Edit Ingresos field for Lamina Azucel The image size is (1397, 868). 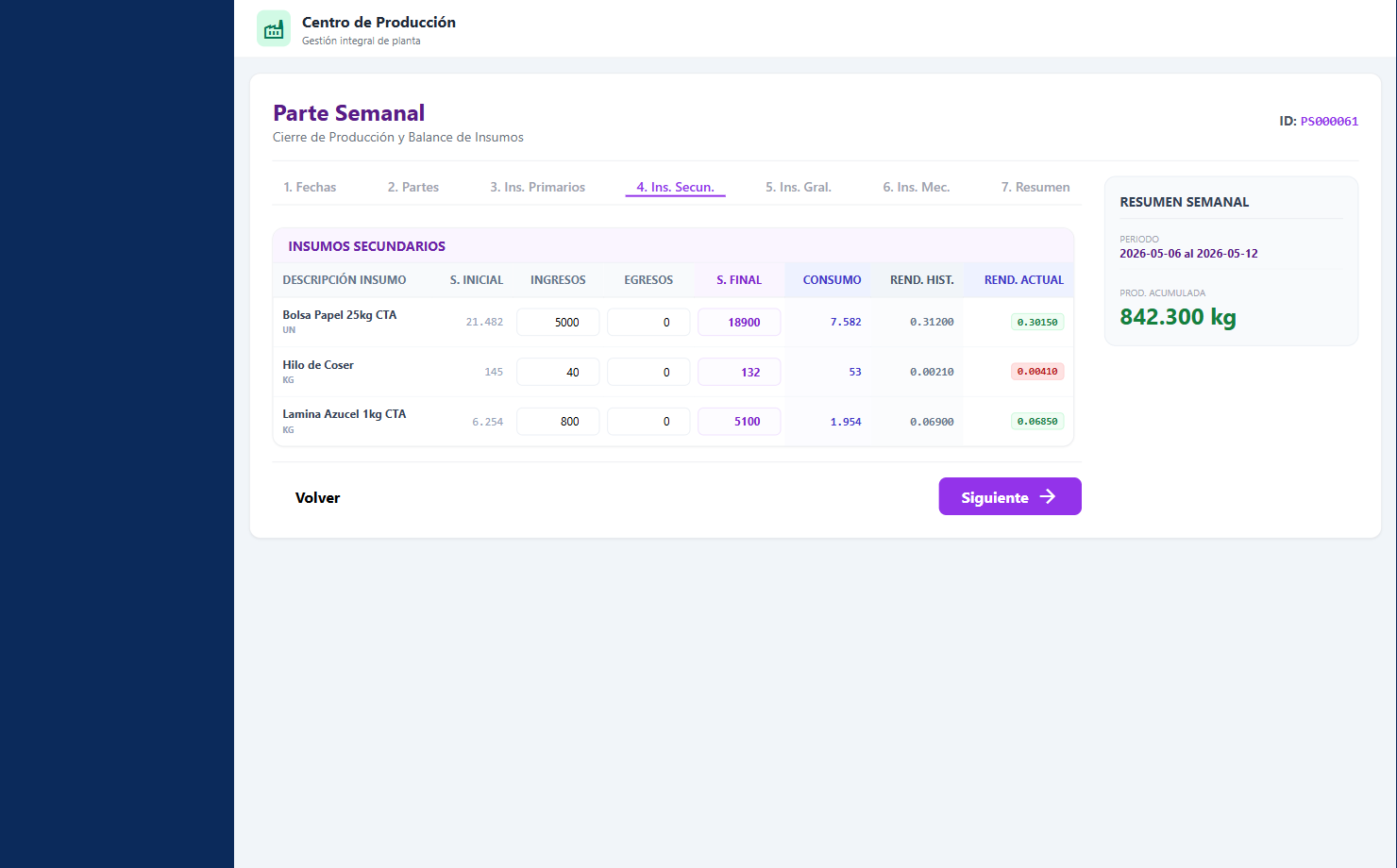(558, 422)
